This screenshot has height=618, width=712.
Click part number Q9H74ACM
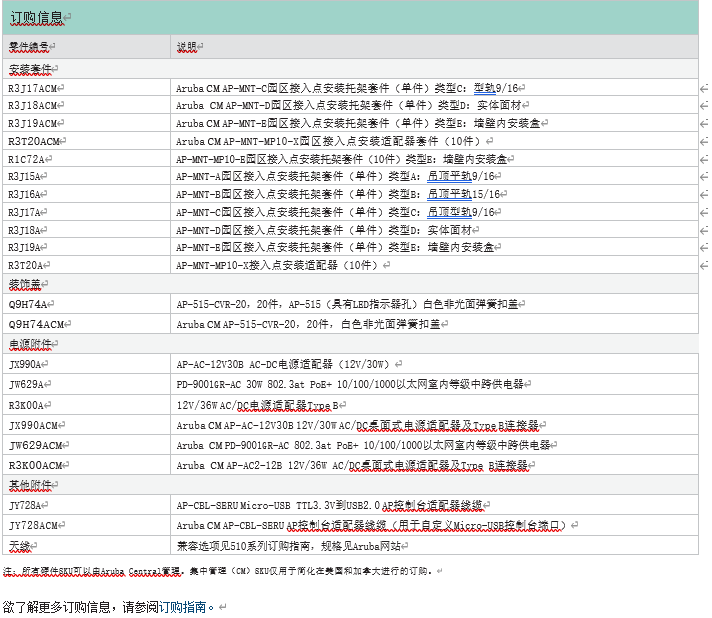(x=36, y=324)
